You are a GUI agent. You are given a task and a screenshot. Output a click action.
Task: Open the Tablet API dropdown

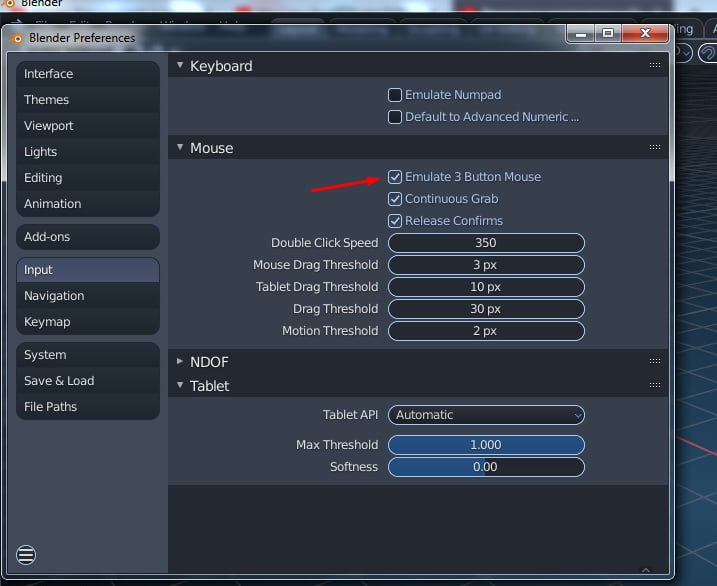[x=486, y=415]
